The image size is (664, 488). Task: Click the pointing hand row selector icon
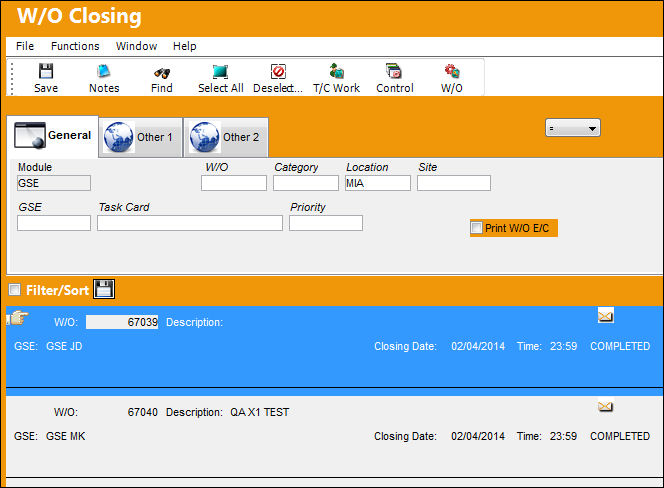pyautogui.click(x=18, y=318)
